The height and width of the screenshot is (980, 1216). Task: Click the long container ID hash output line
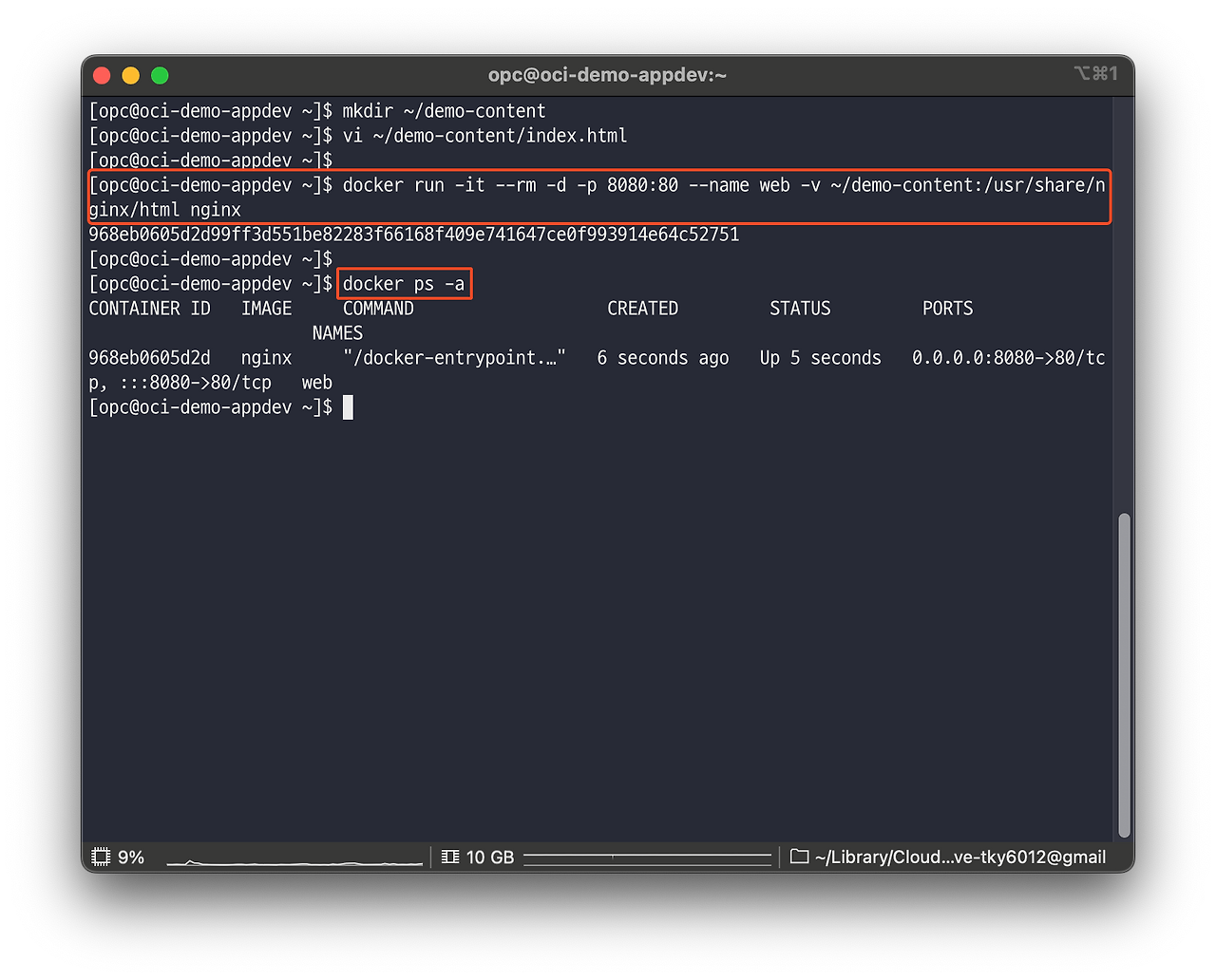coord(413,235)
